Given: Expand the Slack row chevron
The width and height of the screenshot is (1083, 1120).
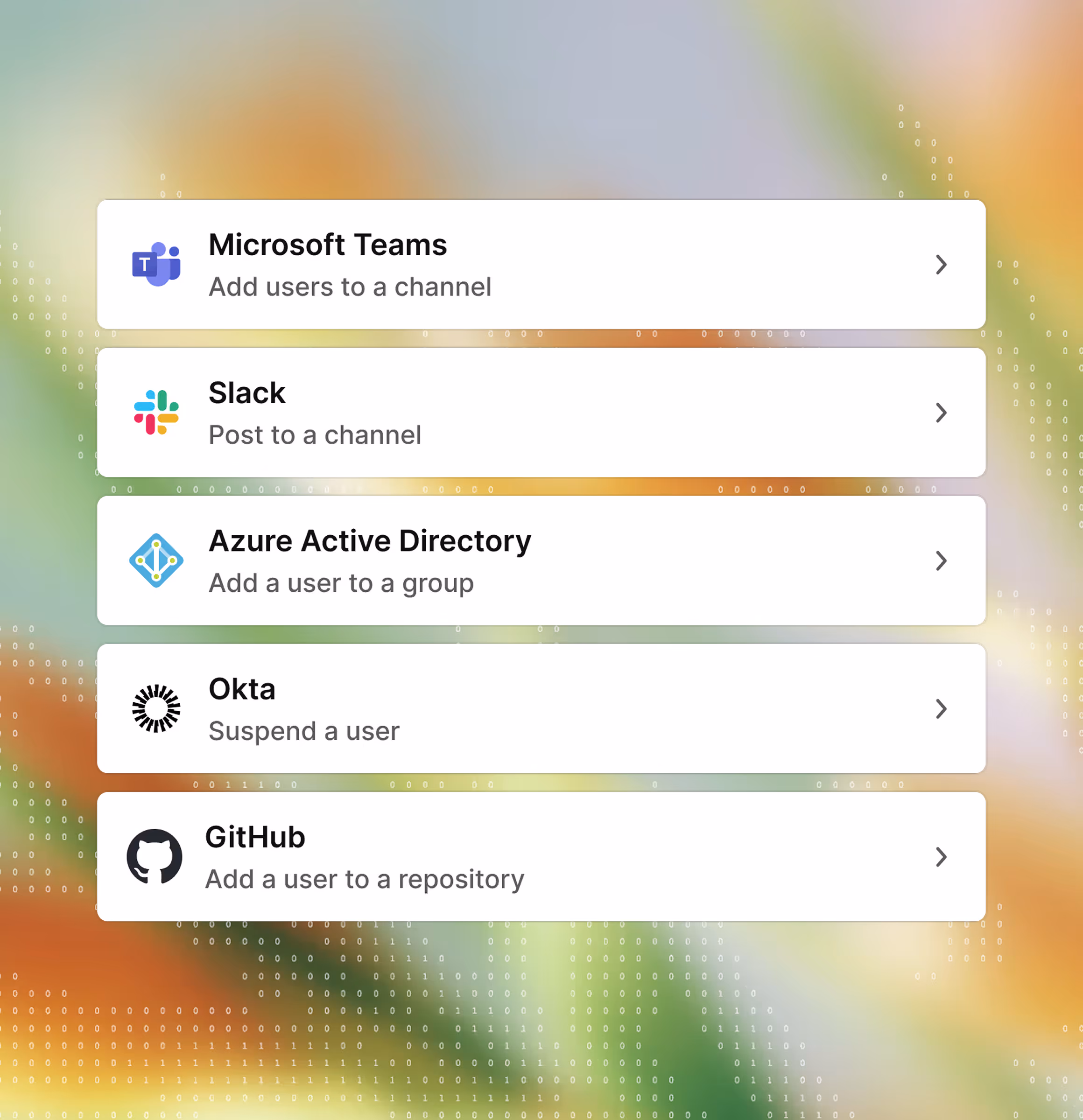Looking at the screenshot, I should click(x=941, y=413).
